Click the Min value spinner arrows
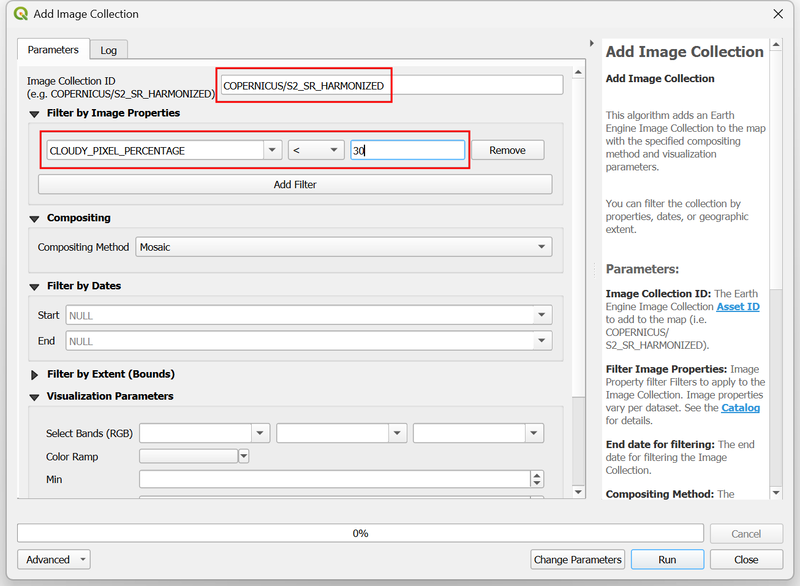This screenshot has height=586, width=800. 538,480
